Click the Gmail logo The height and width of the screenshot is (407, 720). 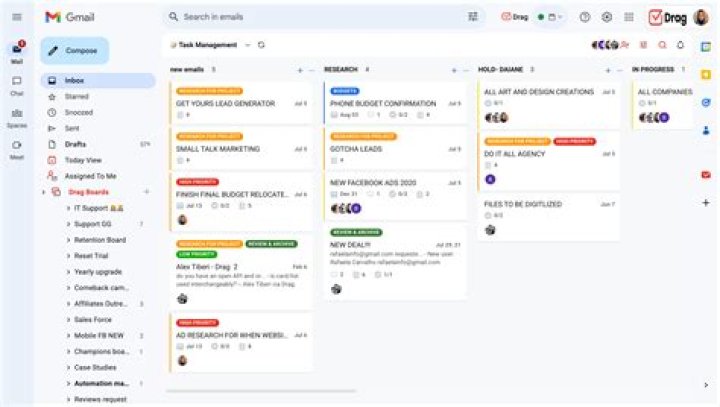[70, 17]
